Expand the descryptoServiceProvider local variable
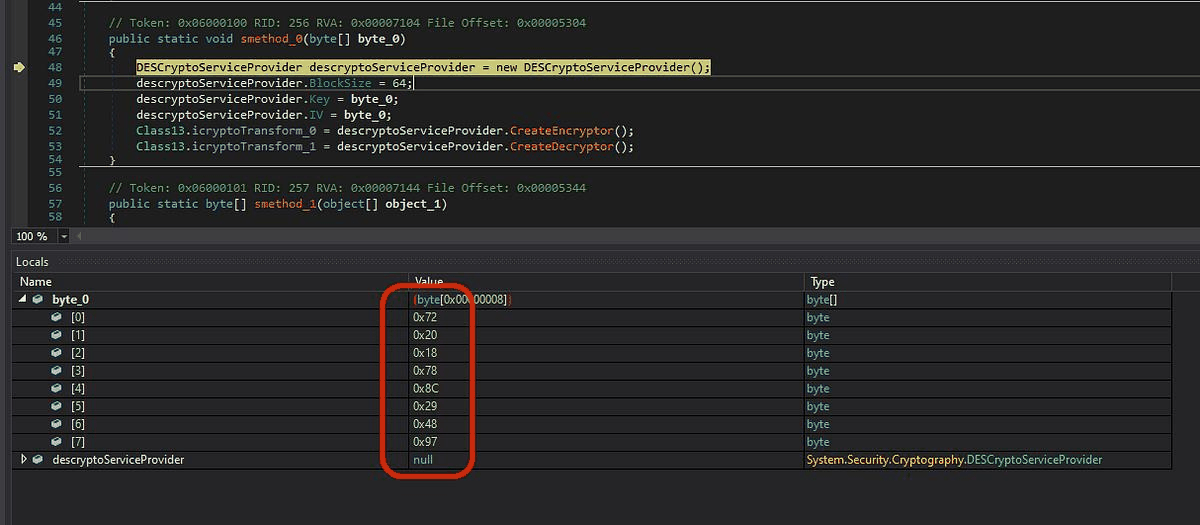1200x525 pixels. 23,460
